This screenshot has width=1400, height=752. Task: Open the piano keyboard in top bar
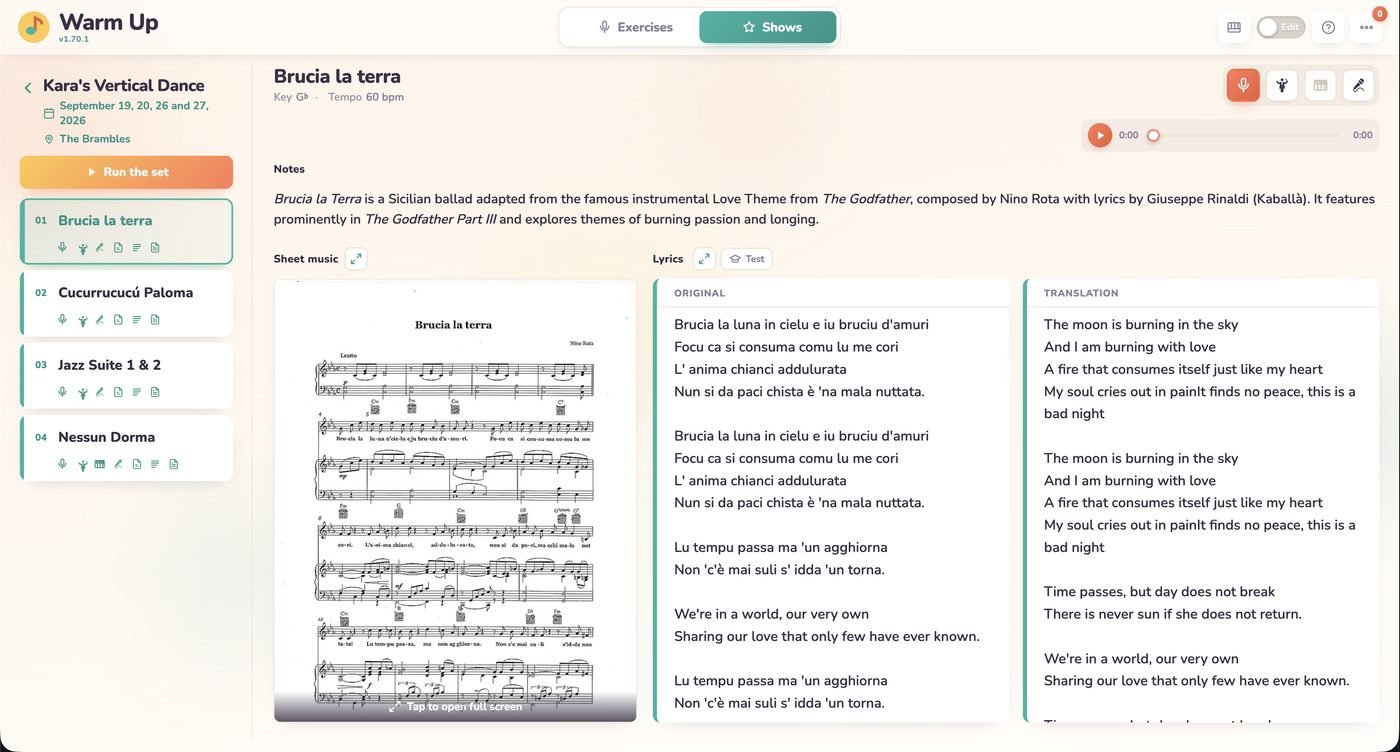[x=1234, y=27]
